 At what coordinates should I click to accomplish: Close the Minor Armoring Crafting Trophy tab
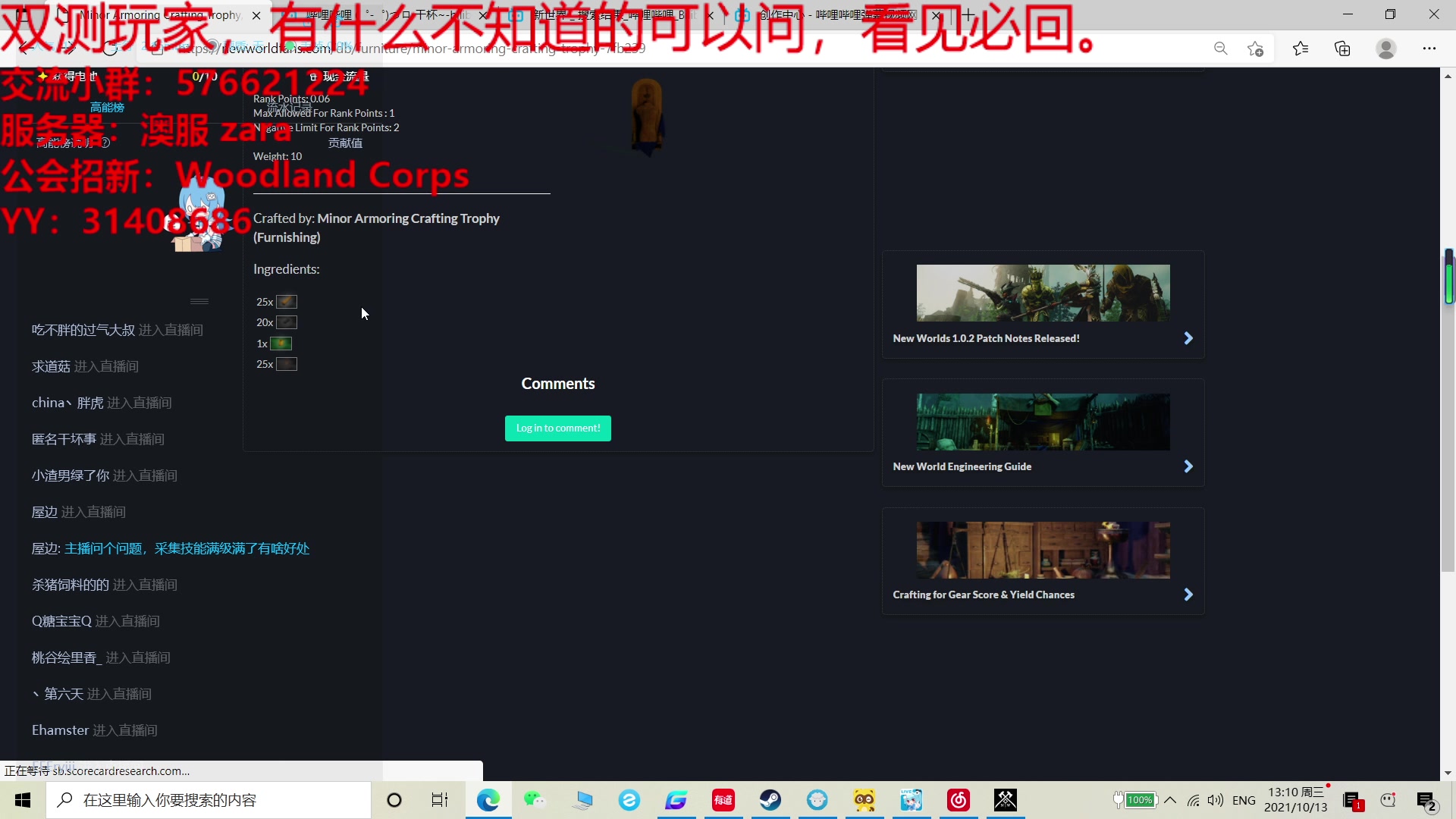256,15
